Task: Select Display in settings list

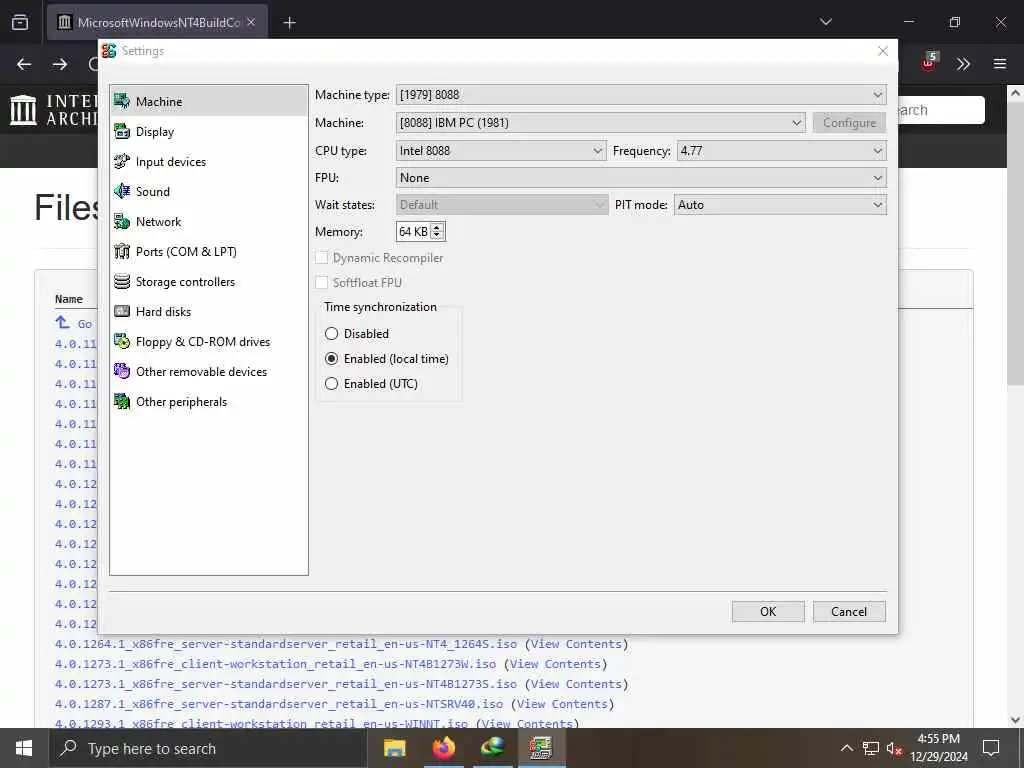Action: click(208, 131)
